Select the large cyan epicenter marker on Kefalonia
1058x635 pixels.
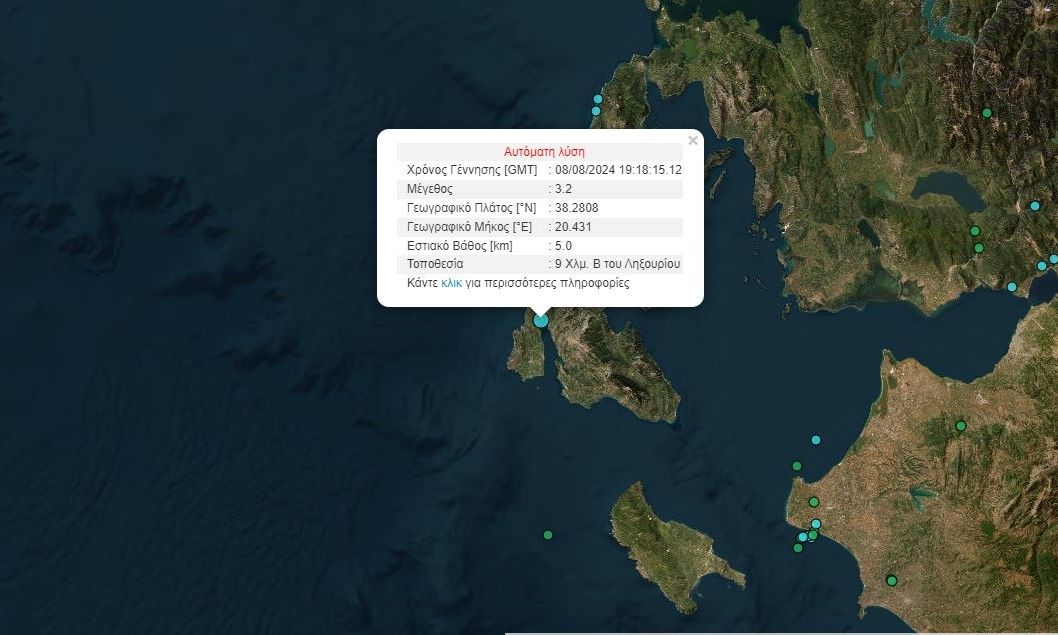tap(541, 320)
